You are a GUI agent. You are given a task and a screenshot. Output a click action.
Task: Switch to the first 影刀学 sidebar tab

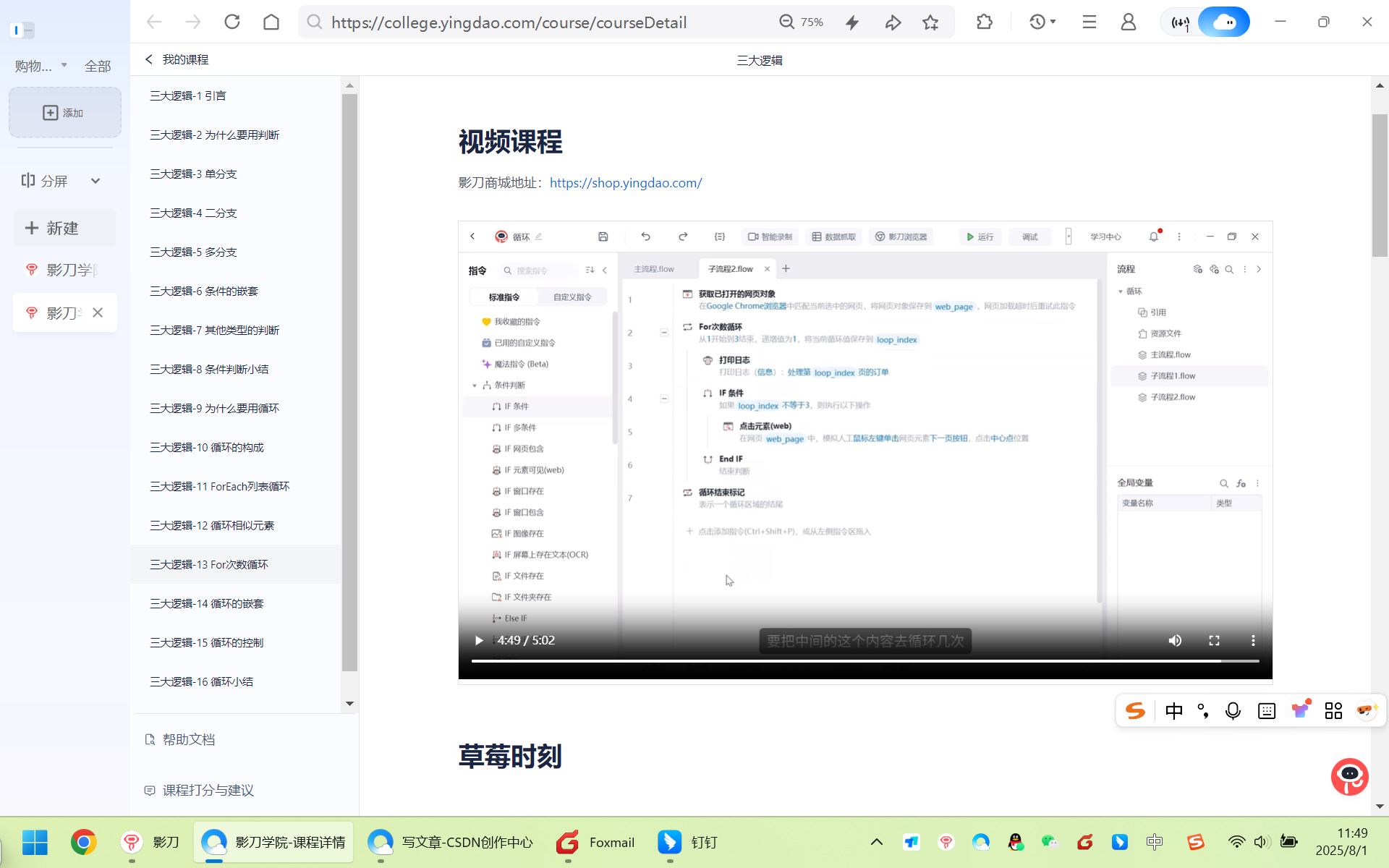pos(64,270)
